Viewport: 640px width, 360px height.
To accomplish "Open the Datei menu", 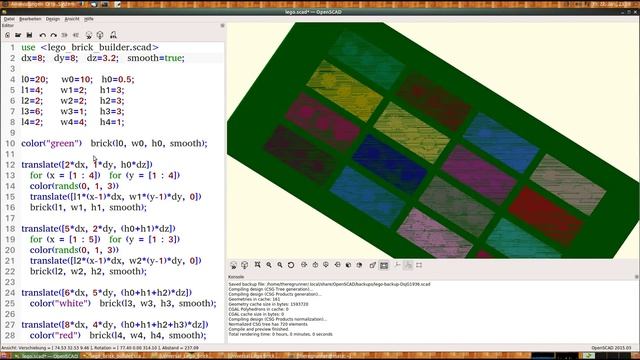I will pos(9,19).
